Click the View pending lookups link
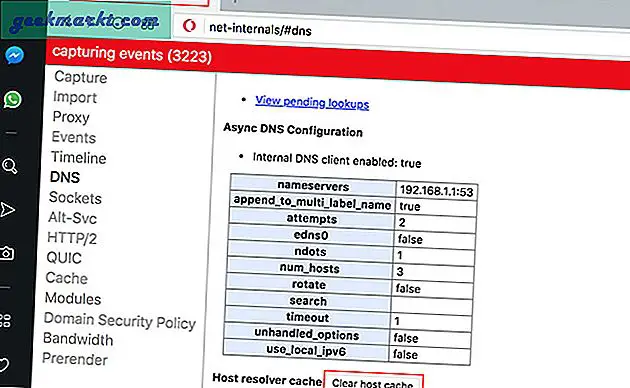 pyautogui.click(x=312, y=102)
